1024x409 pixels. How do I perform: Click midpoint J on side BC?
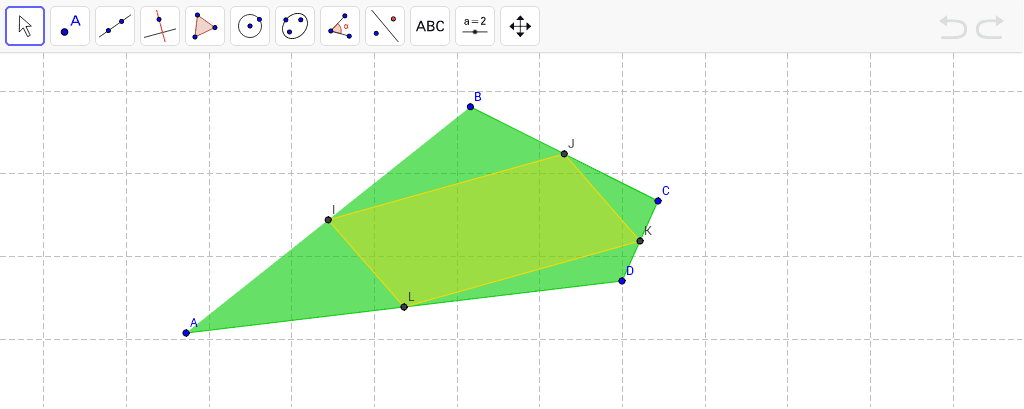coord(564,154)
